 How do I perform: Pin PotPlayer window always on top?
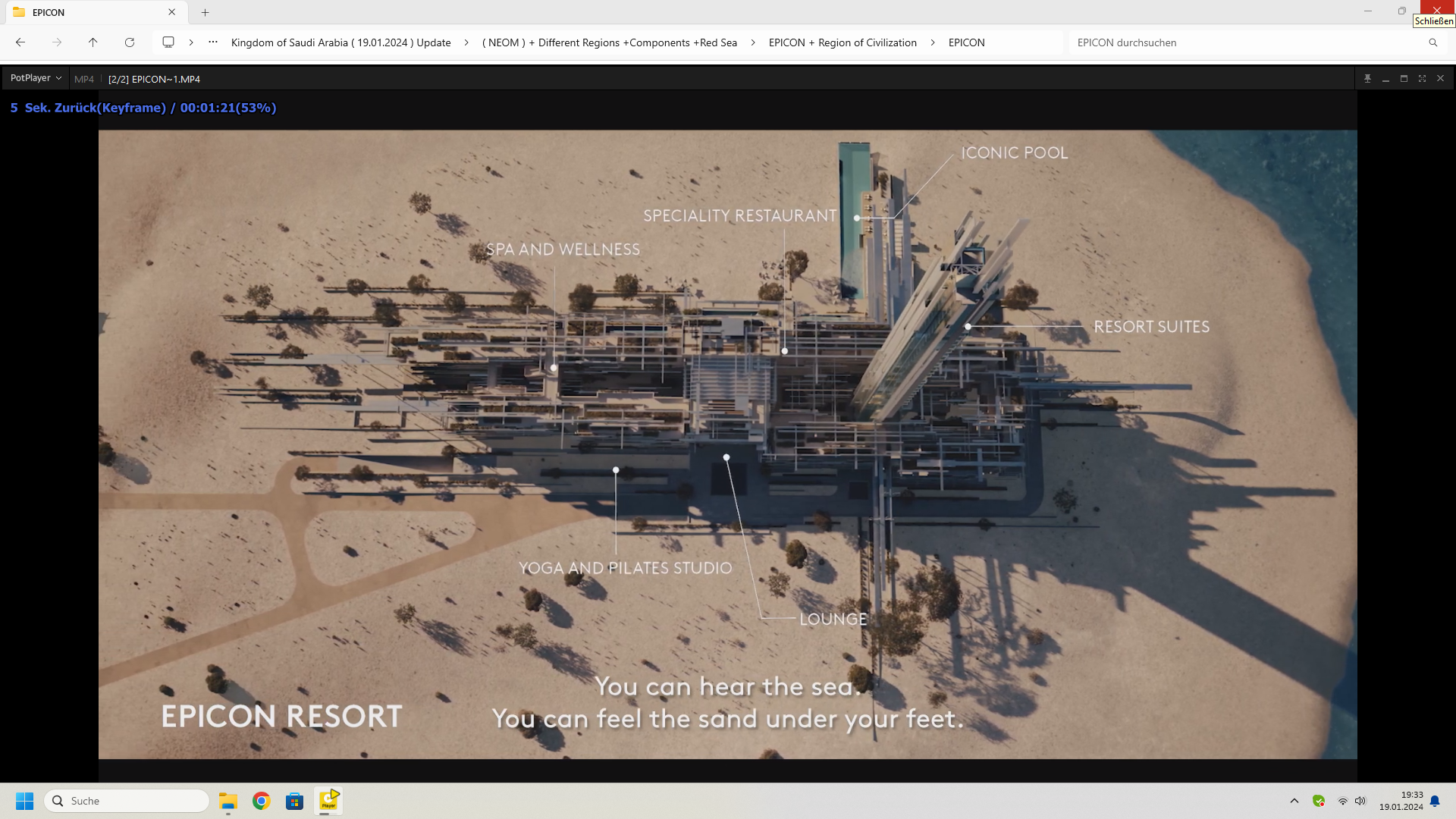click(1367, 78)
